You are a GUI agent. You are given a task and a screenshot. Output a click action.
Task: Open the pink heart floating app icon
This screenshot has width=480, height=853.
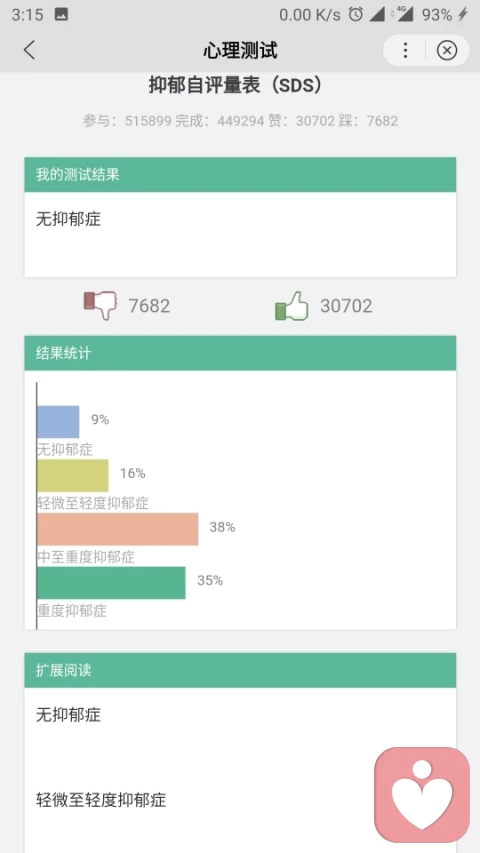pyautogui.click(x=422, y=795)
